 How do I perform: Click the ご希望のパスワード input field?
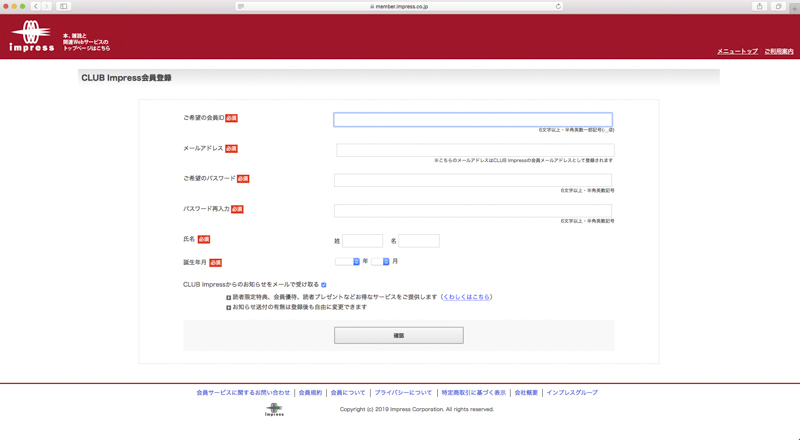pyautogui.click(x=473, y=180)
